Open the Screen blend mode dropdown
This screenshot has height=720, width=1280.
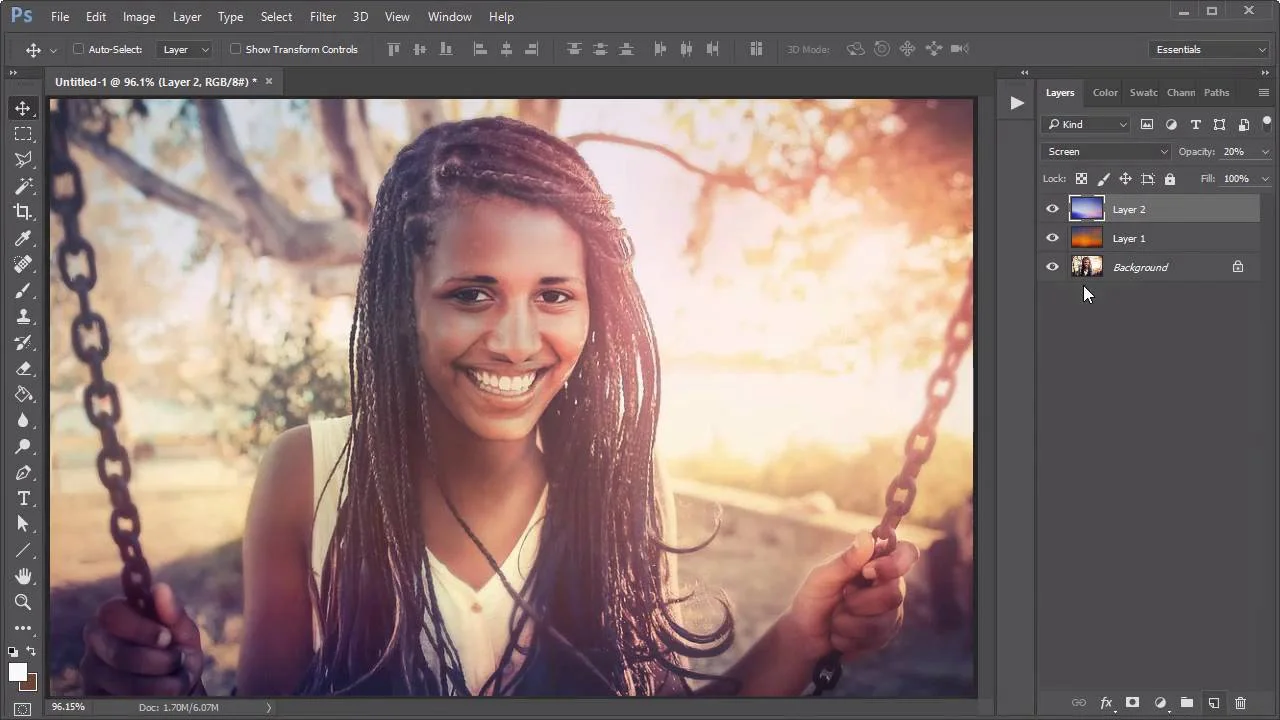(1105, 152)
